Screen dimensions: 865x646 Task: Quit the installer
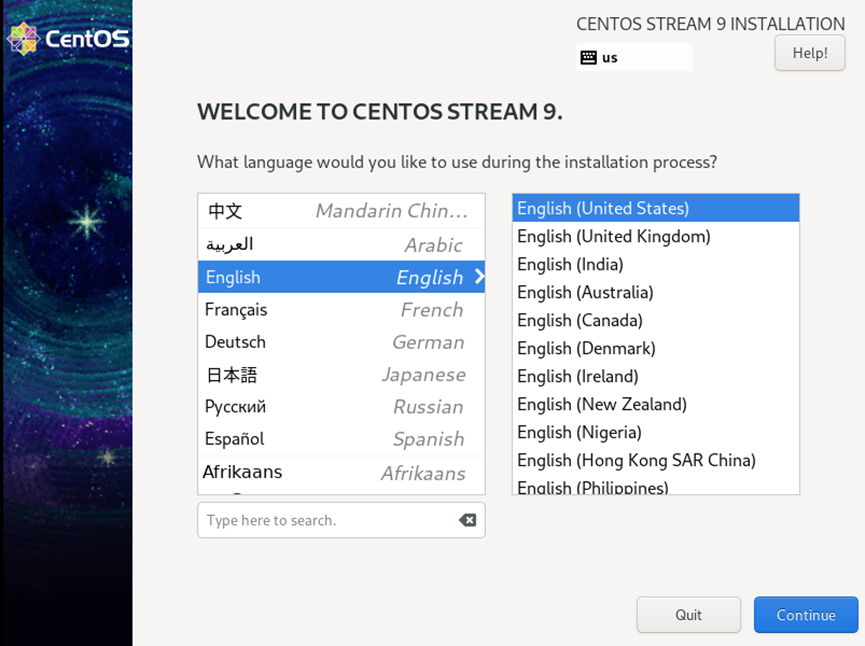(688, 615)
